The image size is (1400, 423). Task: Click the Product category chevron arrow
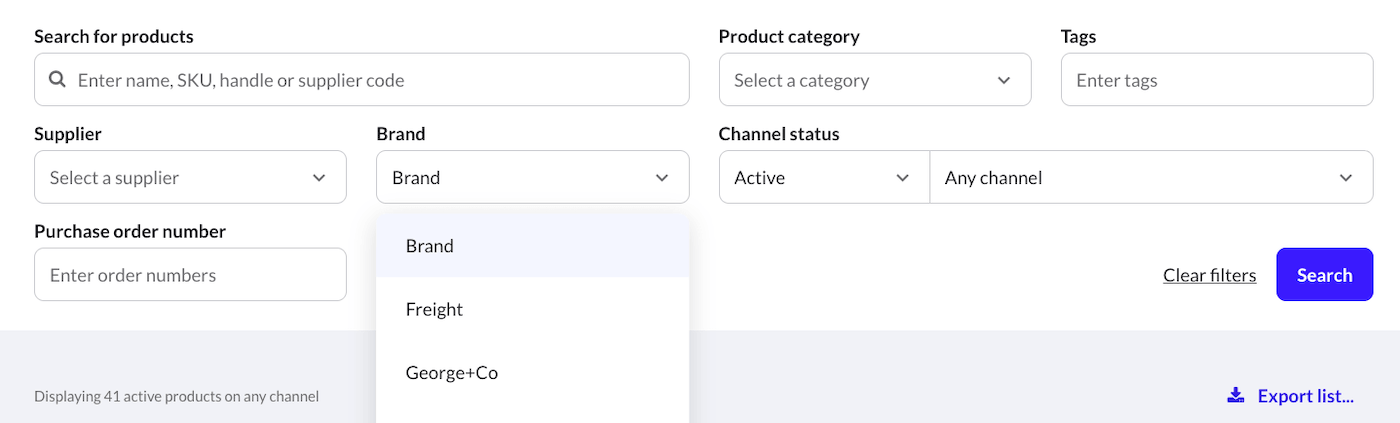pos(1004,80)
